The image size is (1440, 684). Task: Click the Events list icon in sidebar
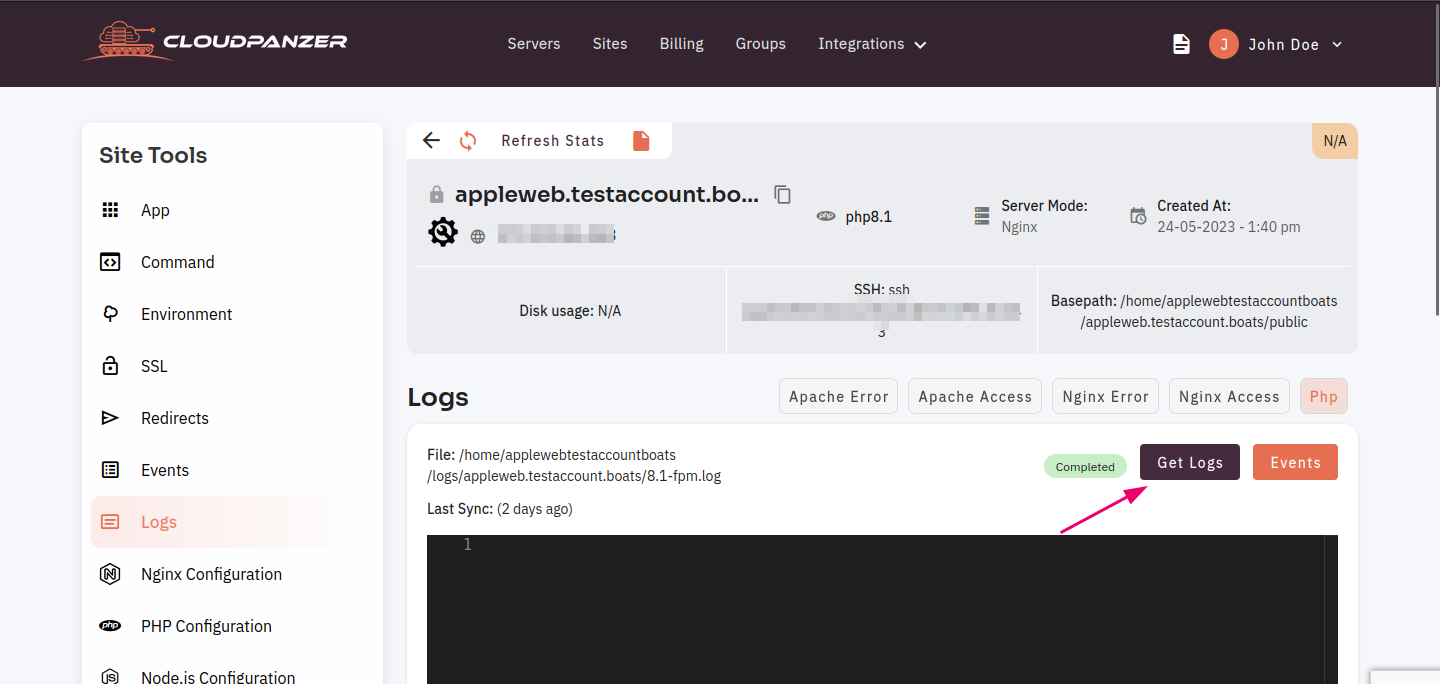110,470
